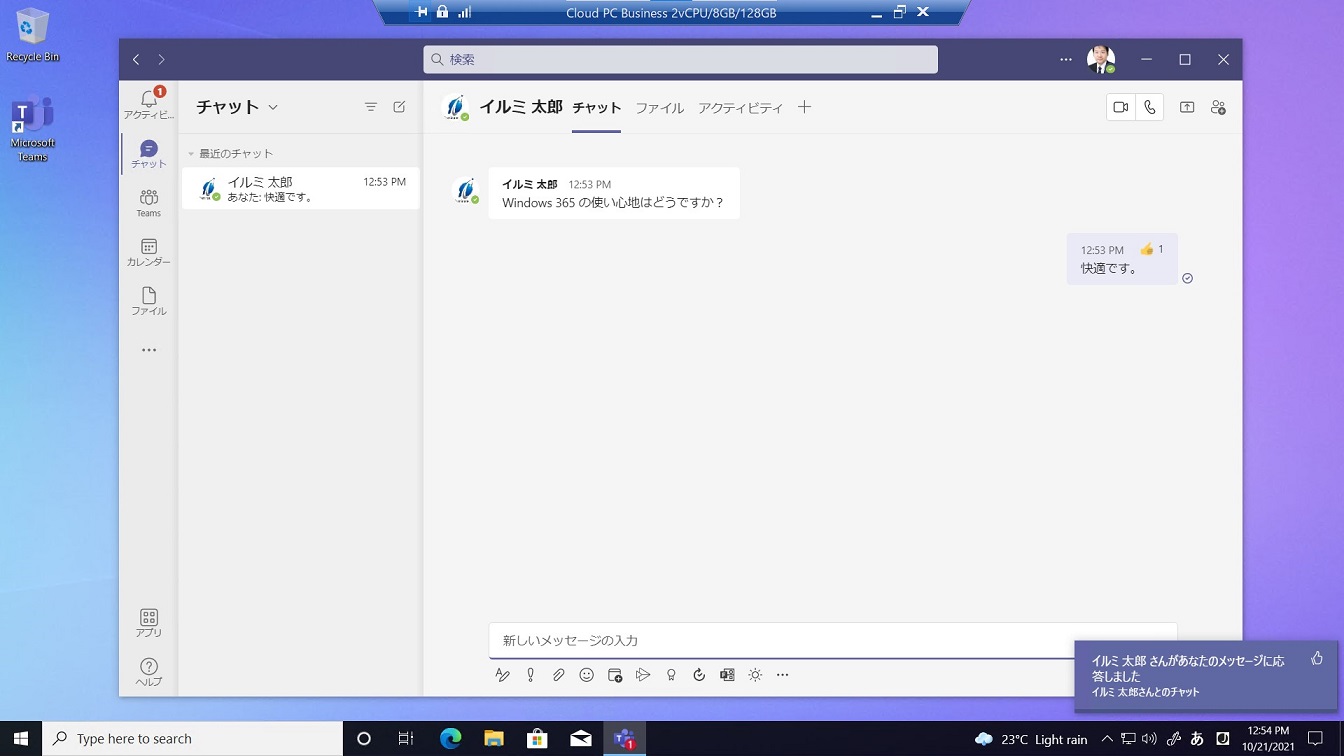Show more apps ellipsis in sidebar
This screenshot has height=756, width=1344.
pos(149,350)
